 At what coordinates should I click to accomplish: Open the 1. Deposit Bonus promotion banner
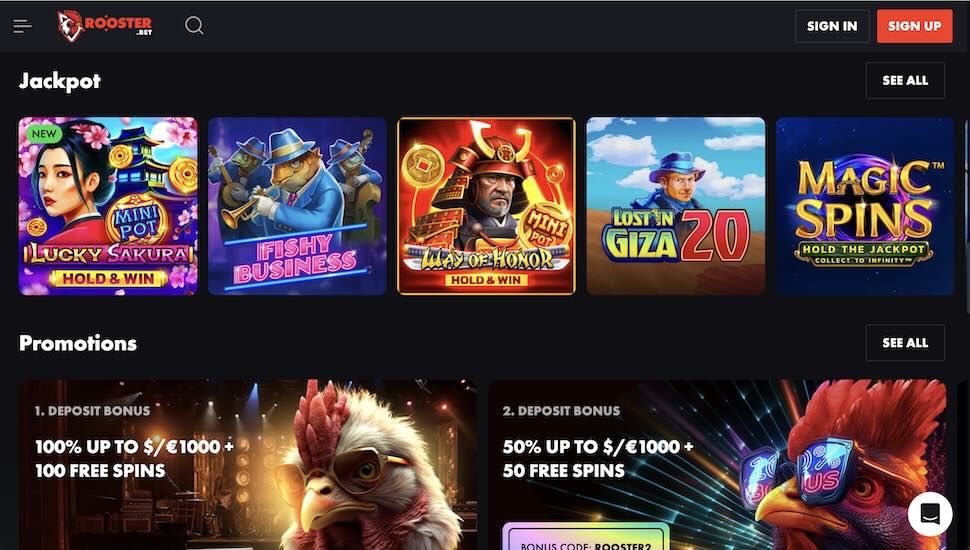[247, 465]
